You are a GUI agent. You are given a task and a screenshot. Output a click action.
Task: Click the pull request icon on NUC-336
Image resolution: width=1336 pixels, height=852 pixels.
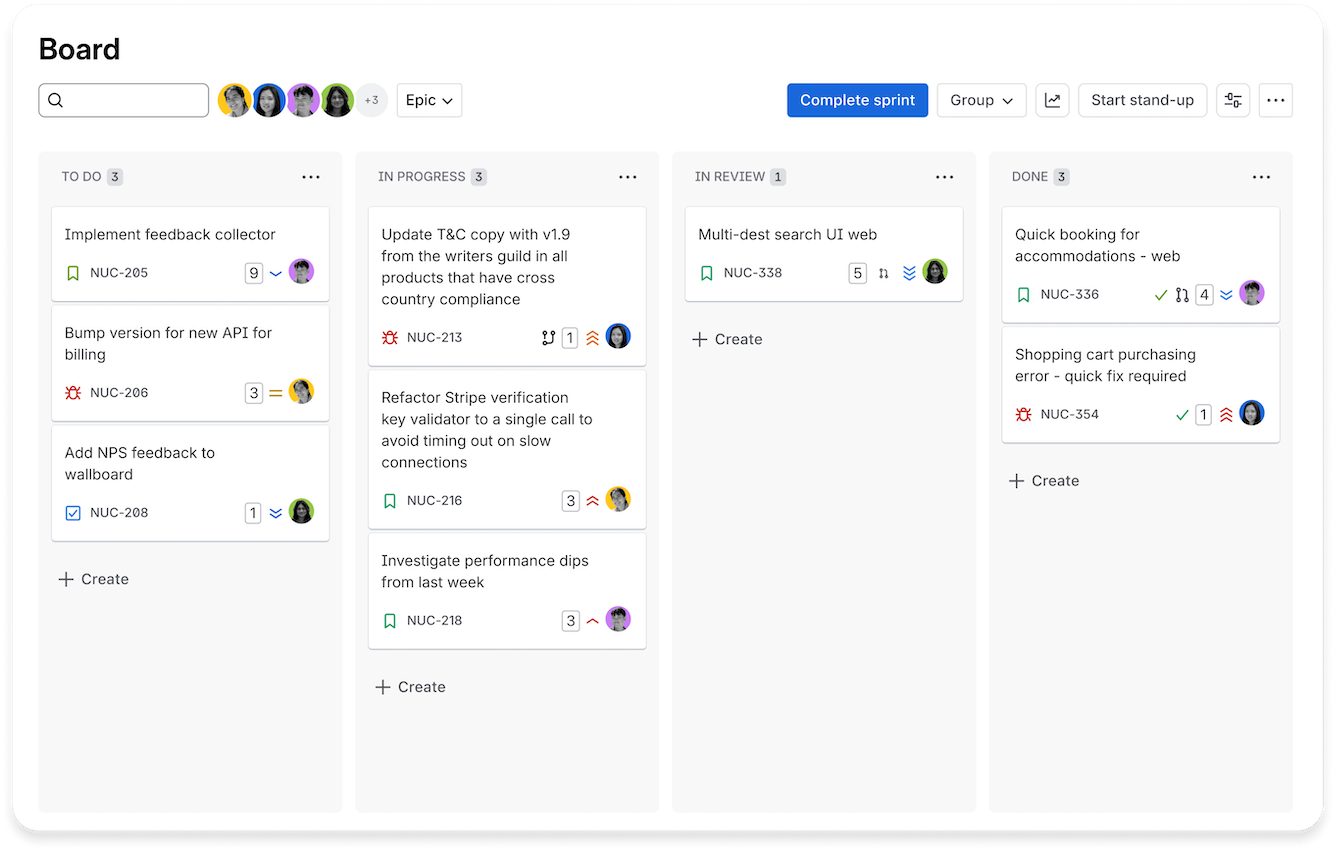1182,295
